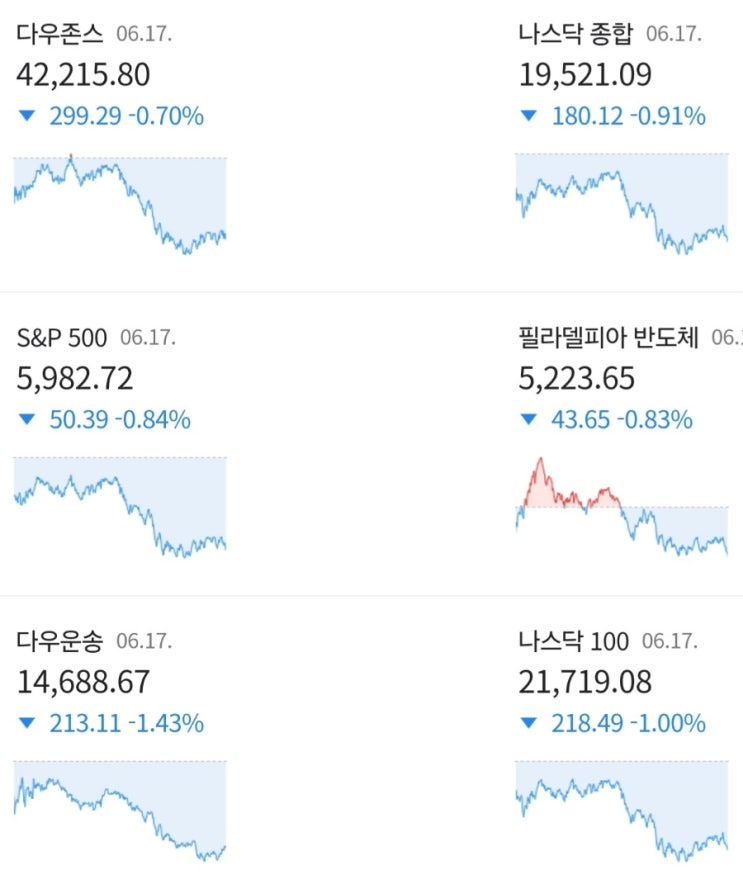743x879 pixels.
Task: Click the 나스닥 100 down triangle icon
Action: pos(529,723)
